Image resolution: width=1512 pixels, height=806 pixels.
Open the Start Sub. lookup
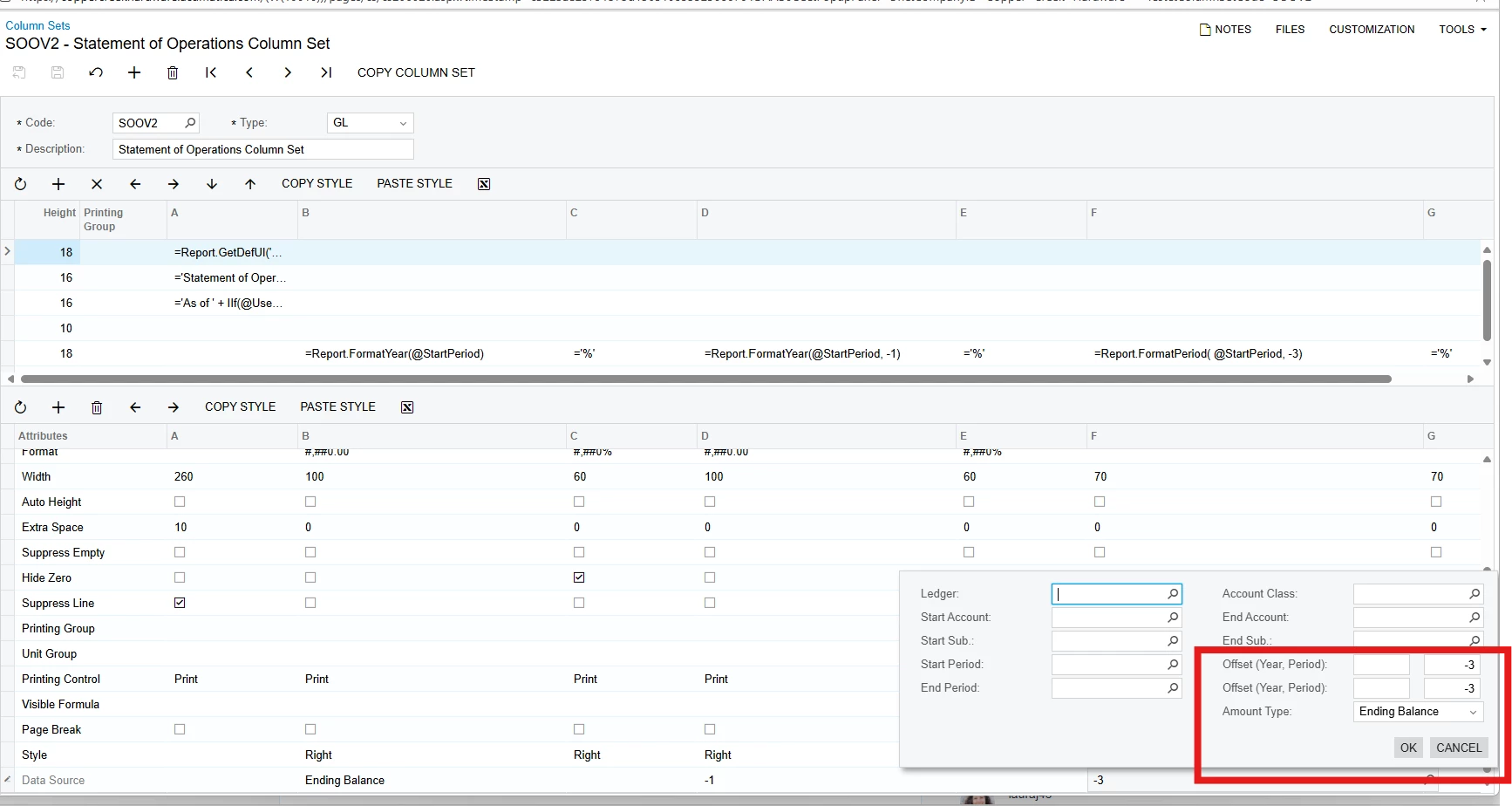(1173, 641)
